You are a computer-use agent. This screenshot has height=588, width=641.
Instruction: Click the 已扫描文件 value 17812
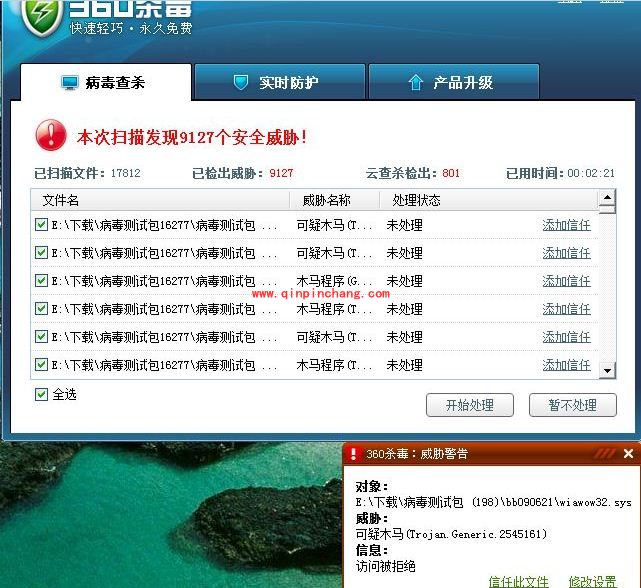126,173
